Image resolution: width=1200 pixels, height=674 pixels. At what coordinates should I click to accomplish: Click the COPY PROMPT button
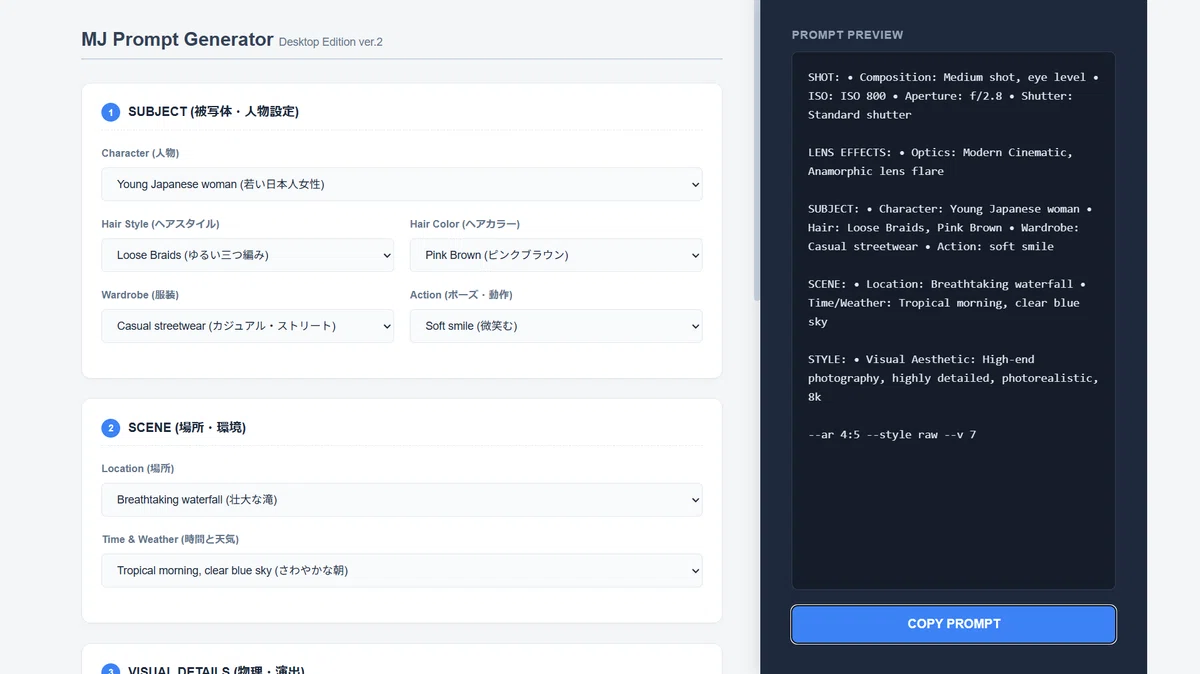pyautogui.click(x=954, y=624)
